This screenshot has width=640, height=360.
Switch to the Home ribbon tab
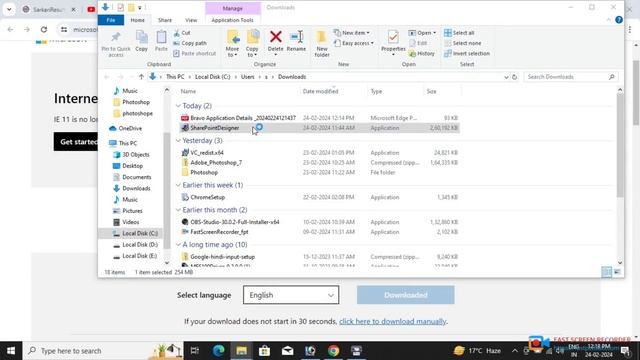click(138, 20)
